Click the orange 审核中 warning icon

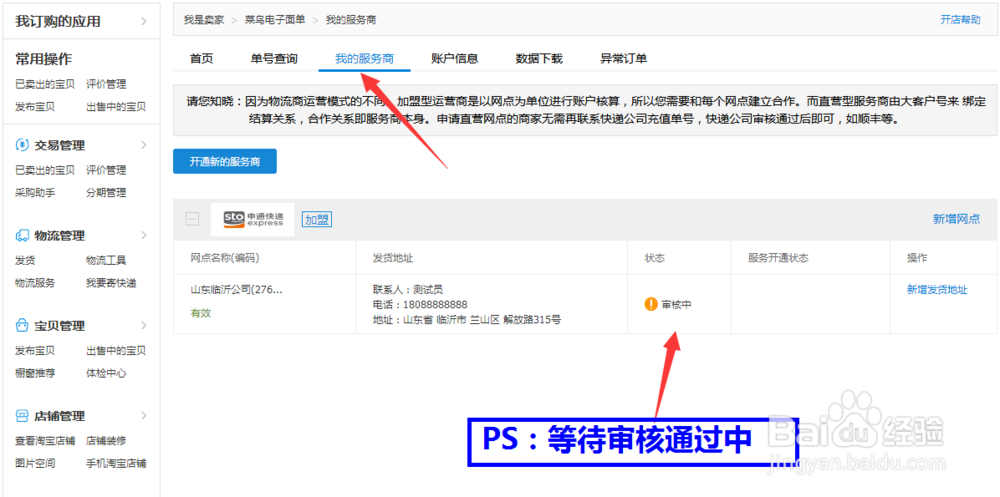click(651, 304)
